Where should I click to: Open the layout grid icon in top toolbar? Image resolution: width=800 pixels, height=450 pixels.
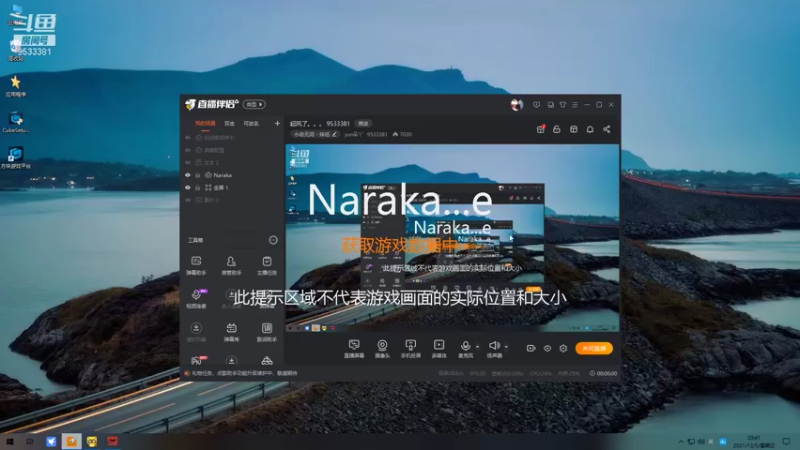(573, 130)
